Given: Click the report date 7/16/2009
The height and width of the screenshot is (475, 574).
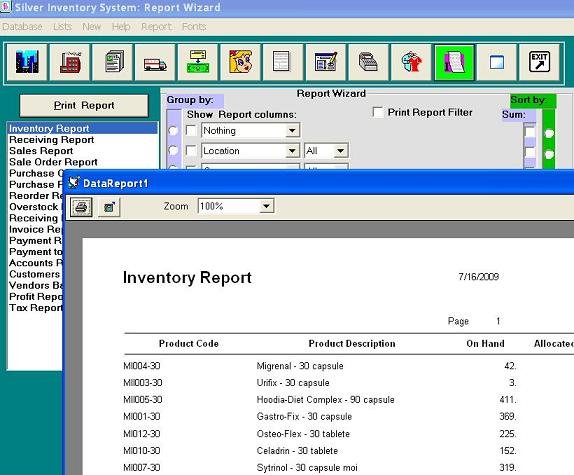Looking at the screenshot, I should tap(479, 277).
